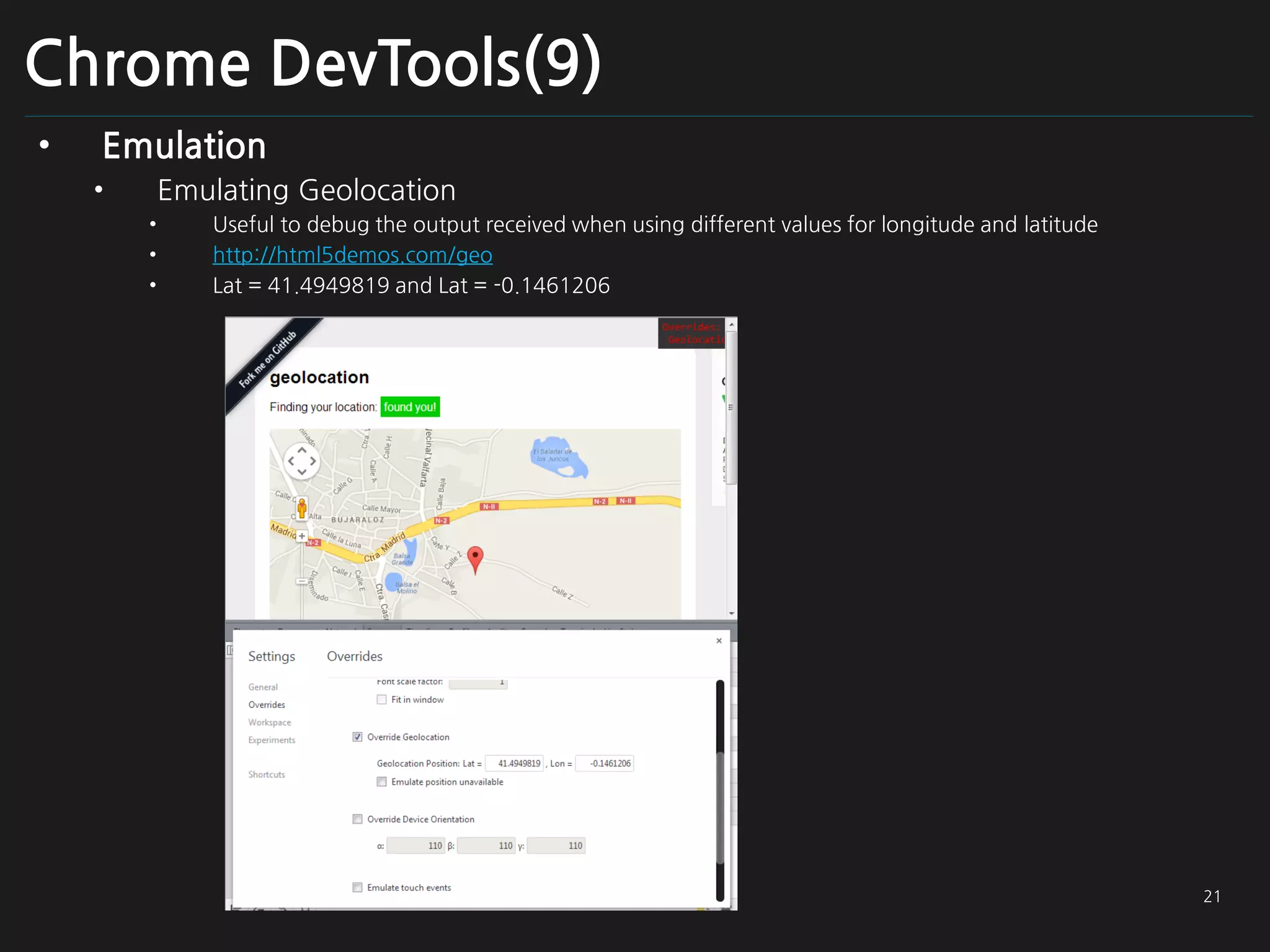Open the General settings section

click(x=263, y=687)
